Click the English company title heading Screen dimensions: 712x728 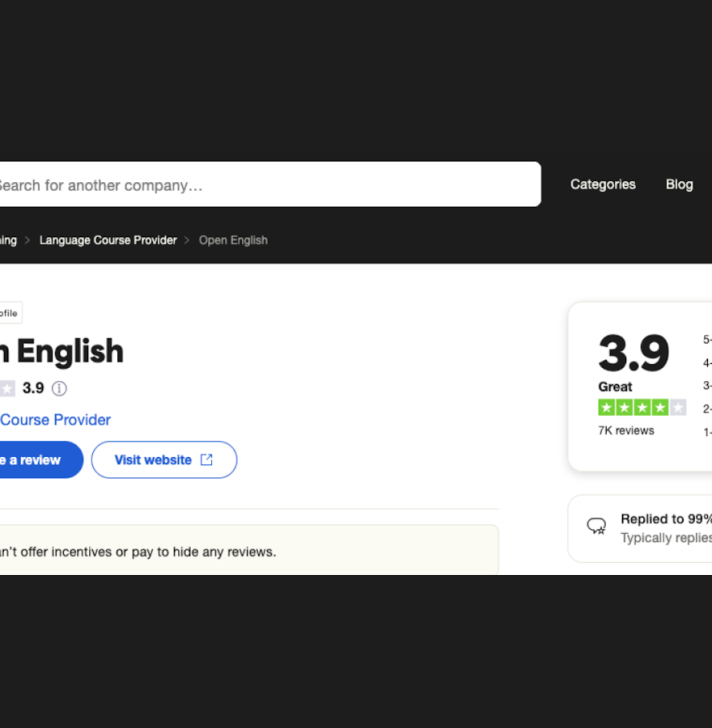[x=62, y=351]
